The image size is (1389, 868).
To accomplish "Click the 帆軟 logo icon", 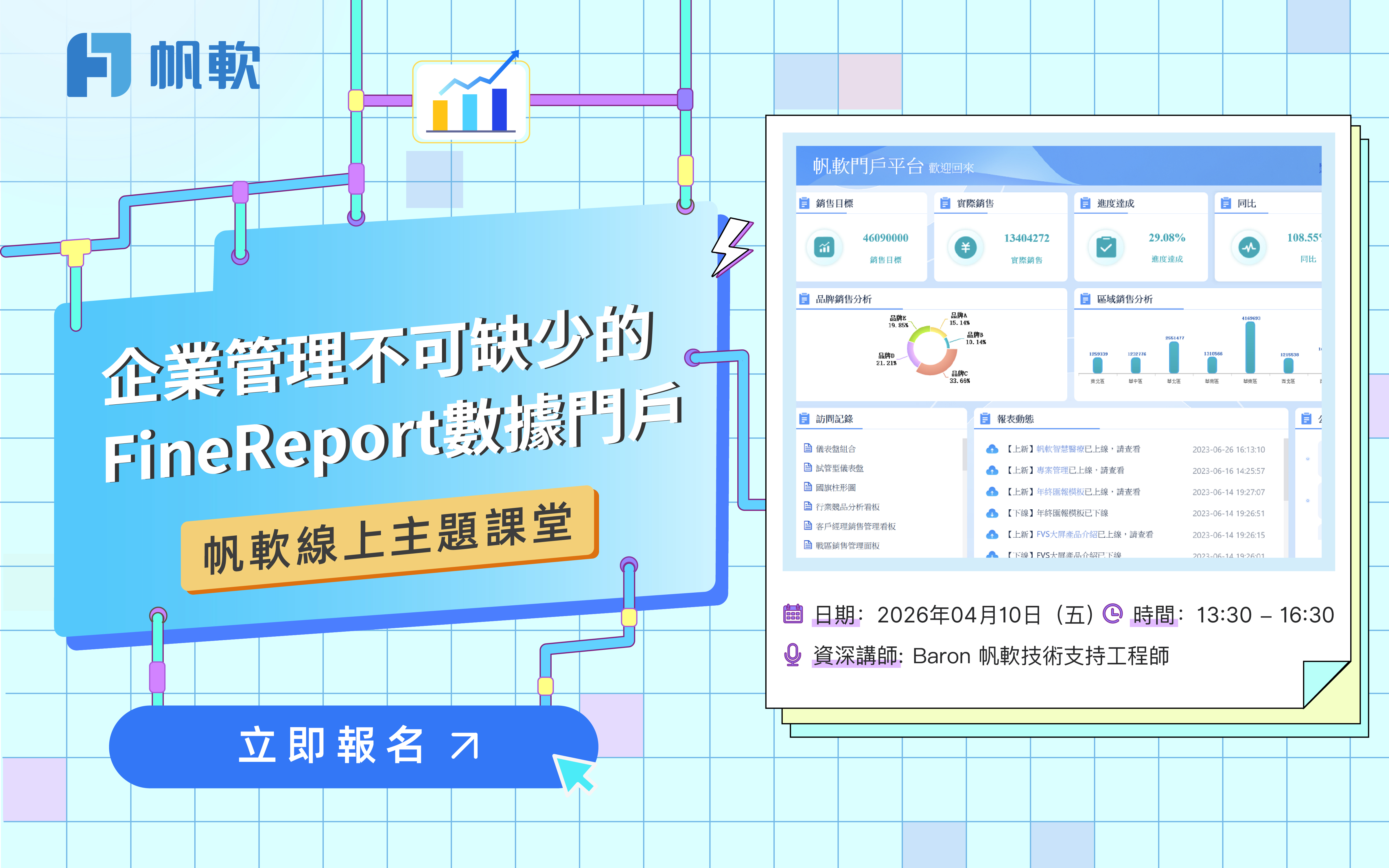I will click(99, 65).
